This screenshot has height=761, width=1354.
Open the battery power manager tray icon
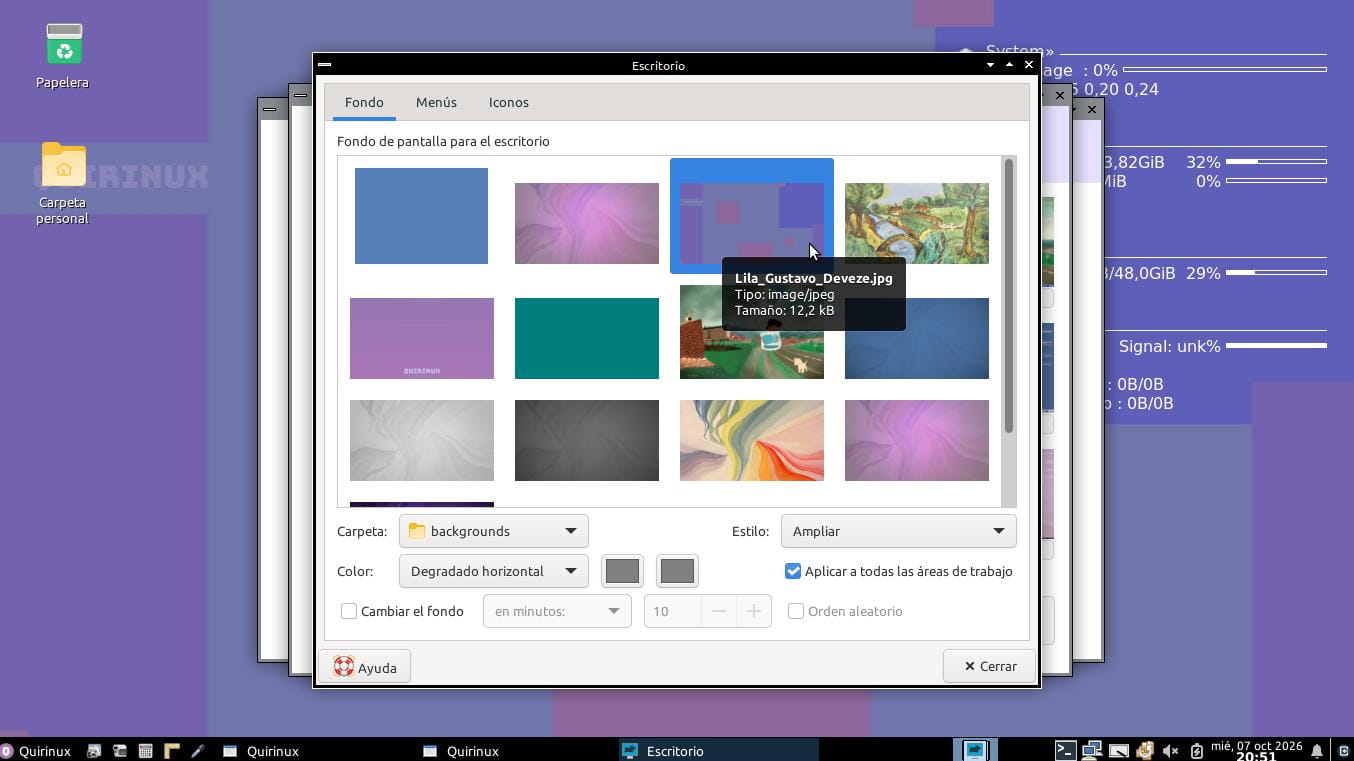tap(1197, 750)
